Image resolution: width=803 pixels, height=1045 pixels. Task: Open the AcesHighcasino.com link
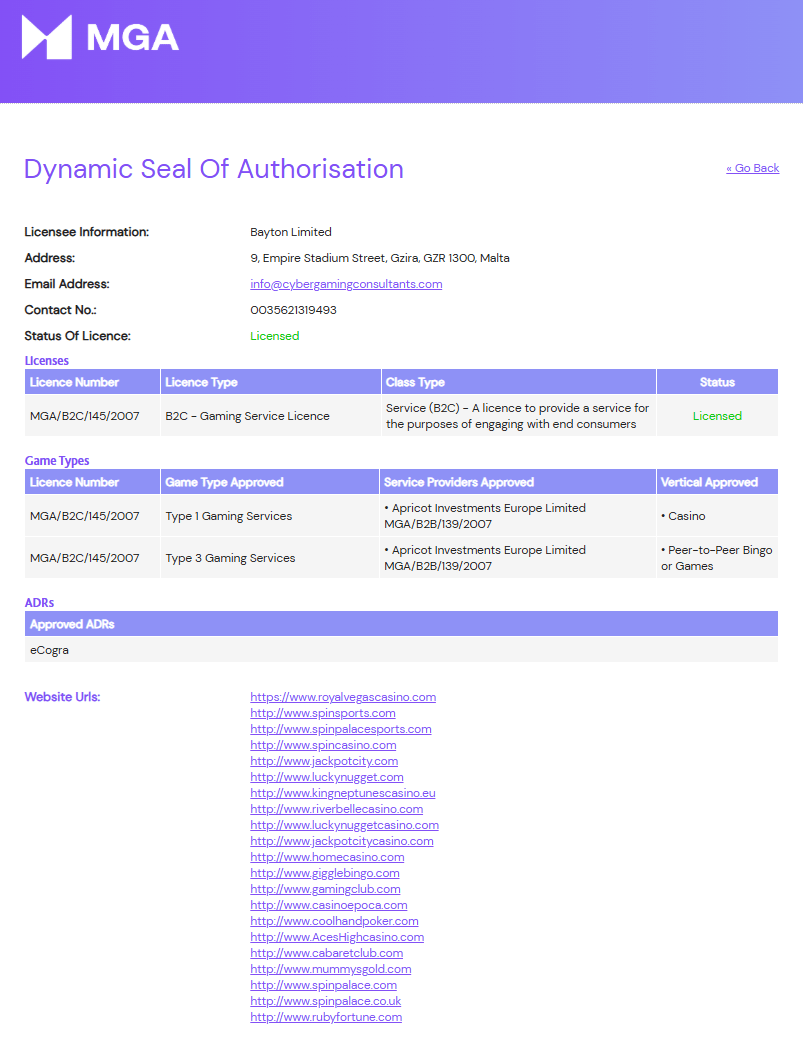337,937
